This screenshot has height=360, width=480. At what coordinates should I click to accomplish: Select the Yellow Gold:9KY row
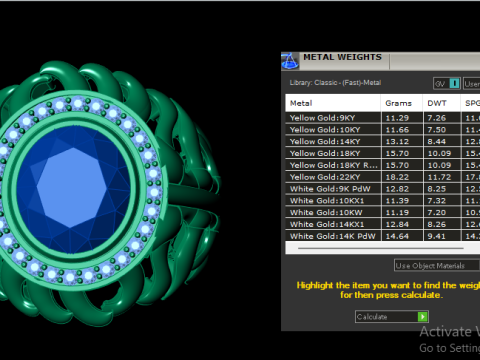coord(383,118)
